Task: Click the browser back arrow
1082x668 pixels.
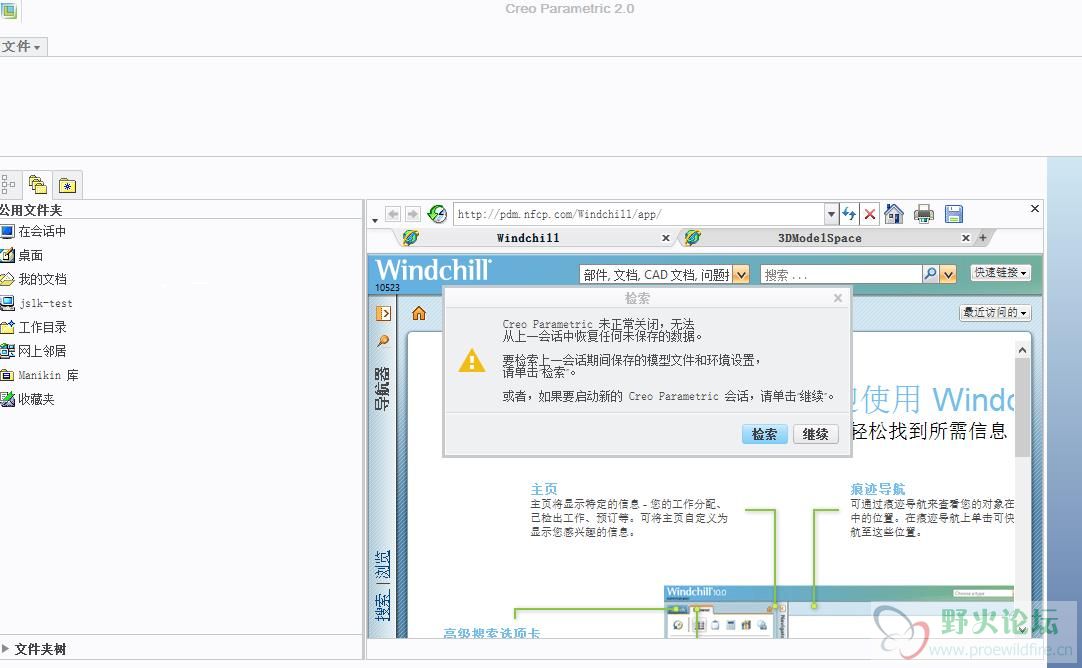Action: pos(393,215)
